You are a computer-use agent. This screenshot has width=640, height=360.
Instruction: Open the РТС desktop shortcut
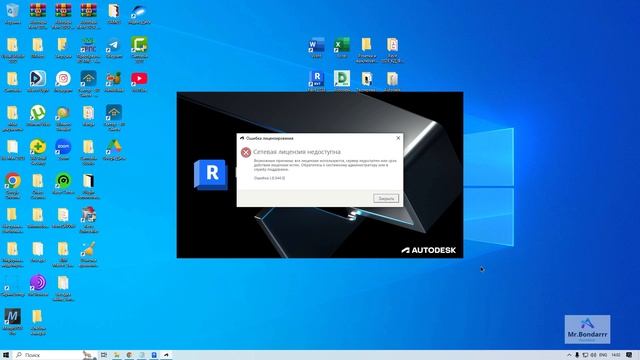pos(88,49)
